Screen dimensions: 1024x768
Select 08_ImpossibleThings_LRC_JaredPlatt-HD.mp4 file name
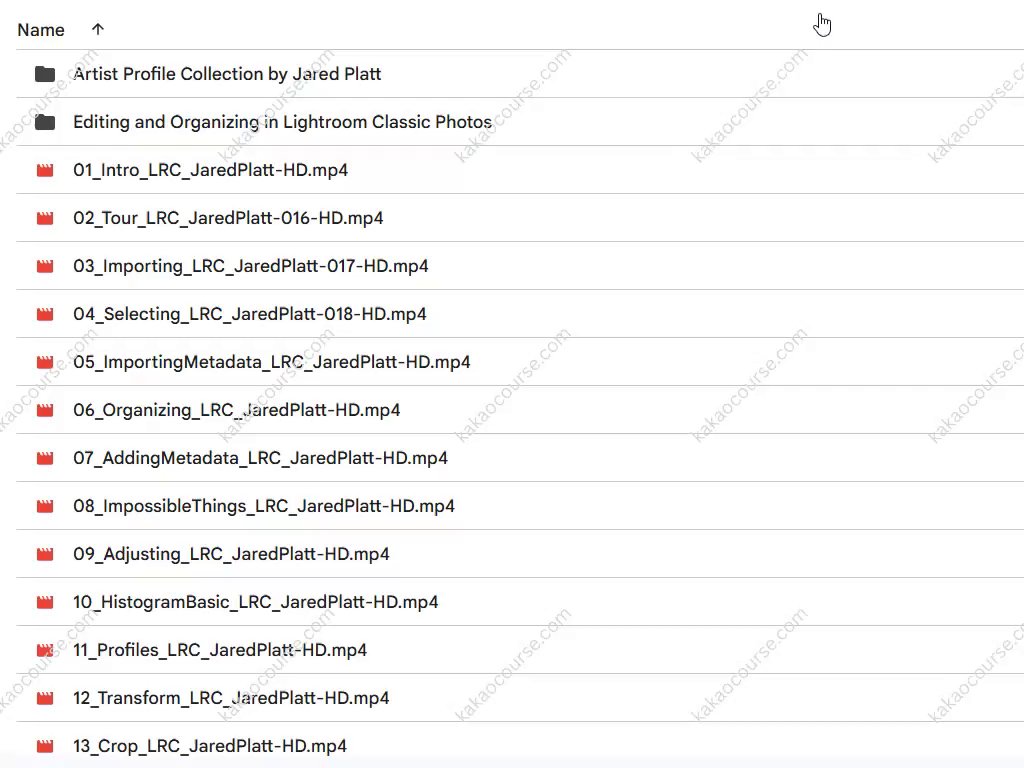click(x=264, y=506)
